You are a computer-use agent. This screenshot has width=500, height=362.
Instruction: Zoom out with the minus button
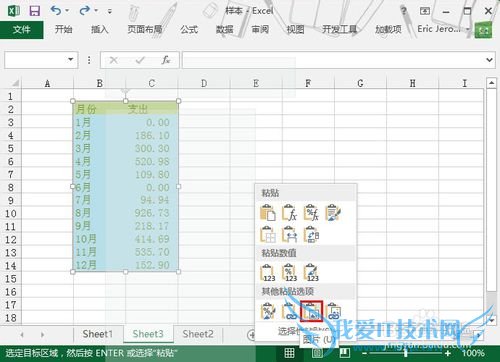pos(365,353)
